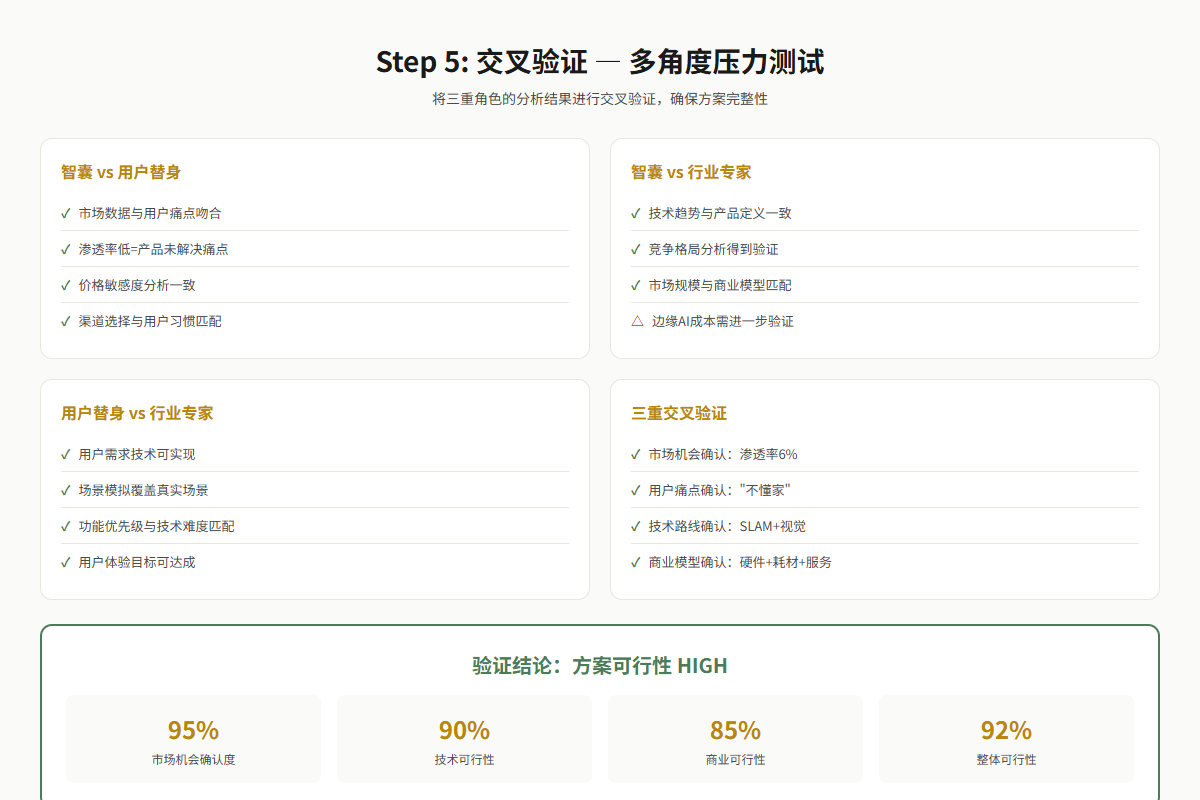Click checkmark icon next to 渠道选择与用户习惯匹配
The height and width of the screenshot is (800, 1200).
coord(66,321)
